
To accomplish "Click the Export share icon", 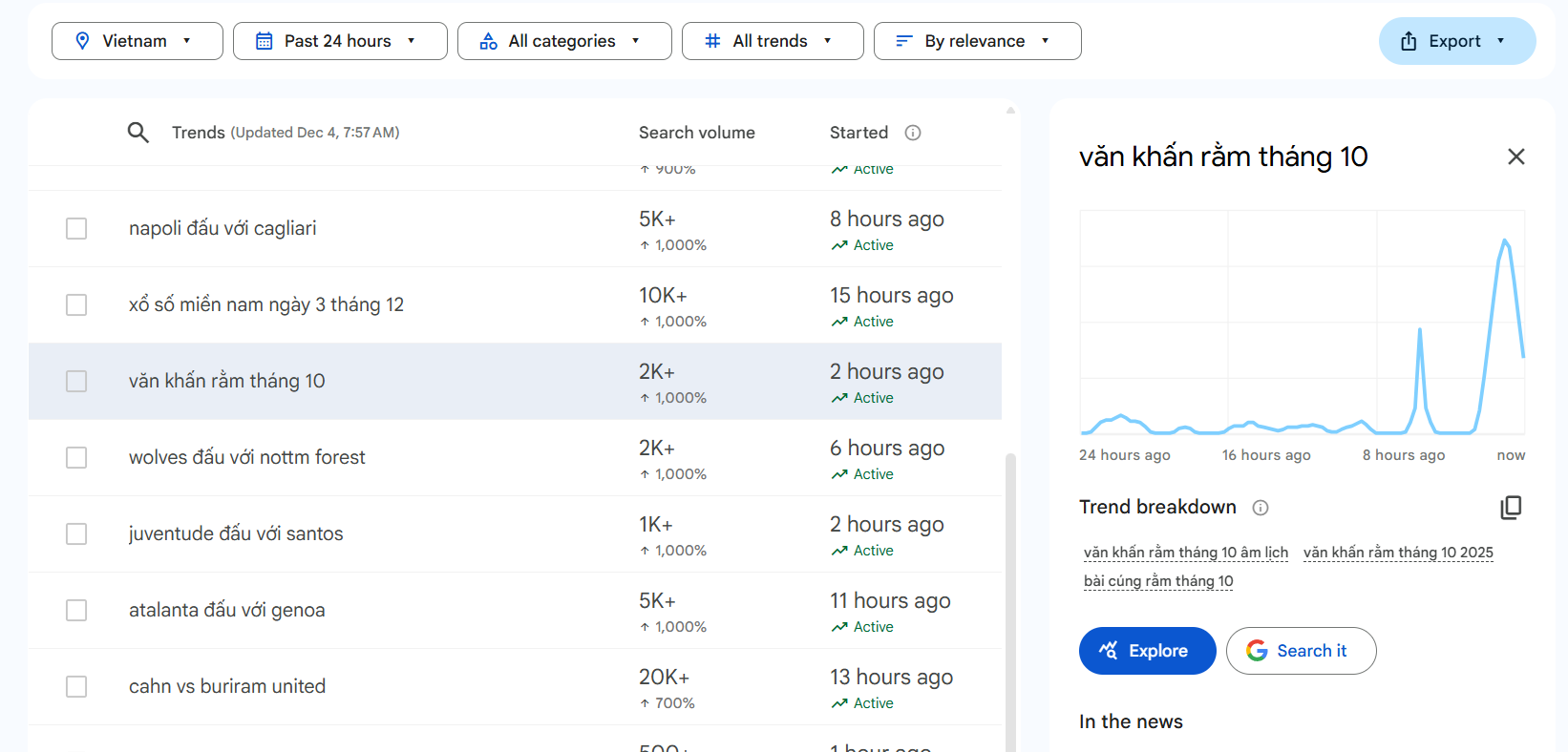I will 1409,41.
